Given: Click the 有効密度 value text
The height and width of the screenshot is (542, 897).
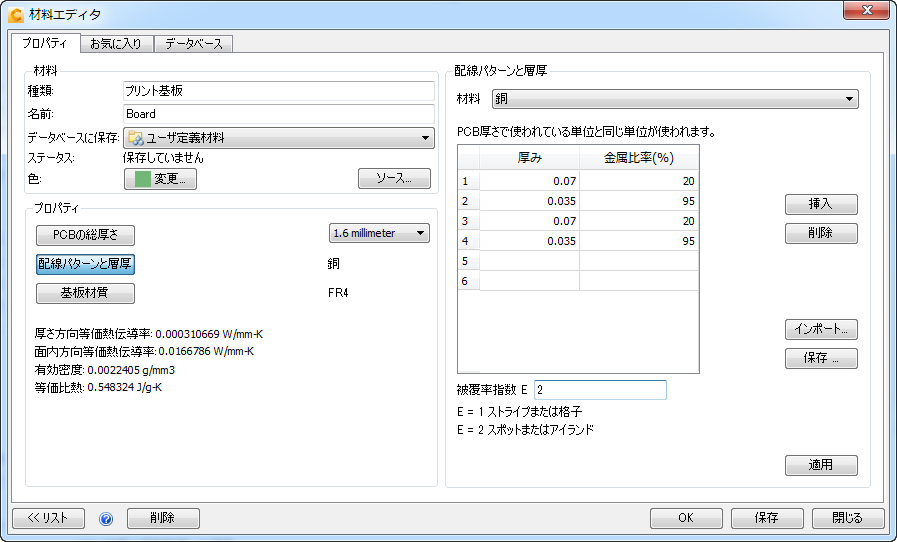Looking at the screenshot, I should click(131, 370).
